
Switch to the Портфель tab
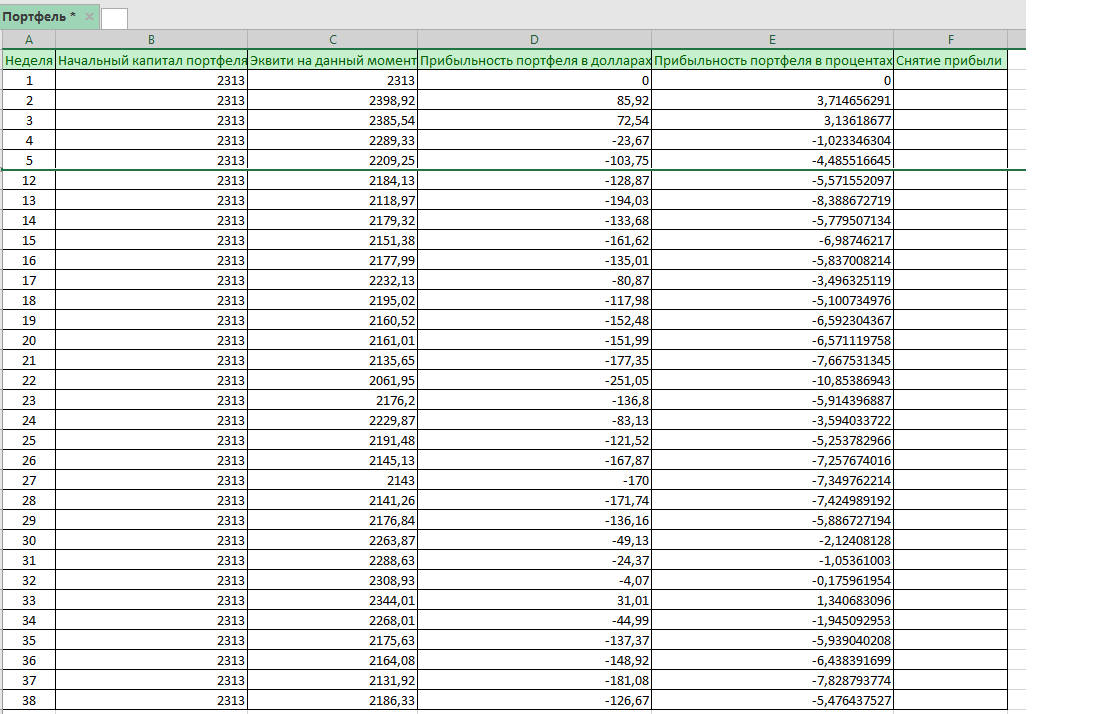39,17
